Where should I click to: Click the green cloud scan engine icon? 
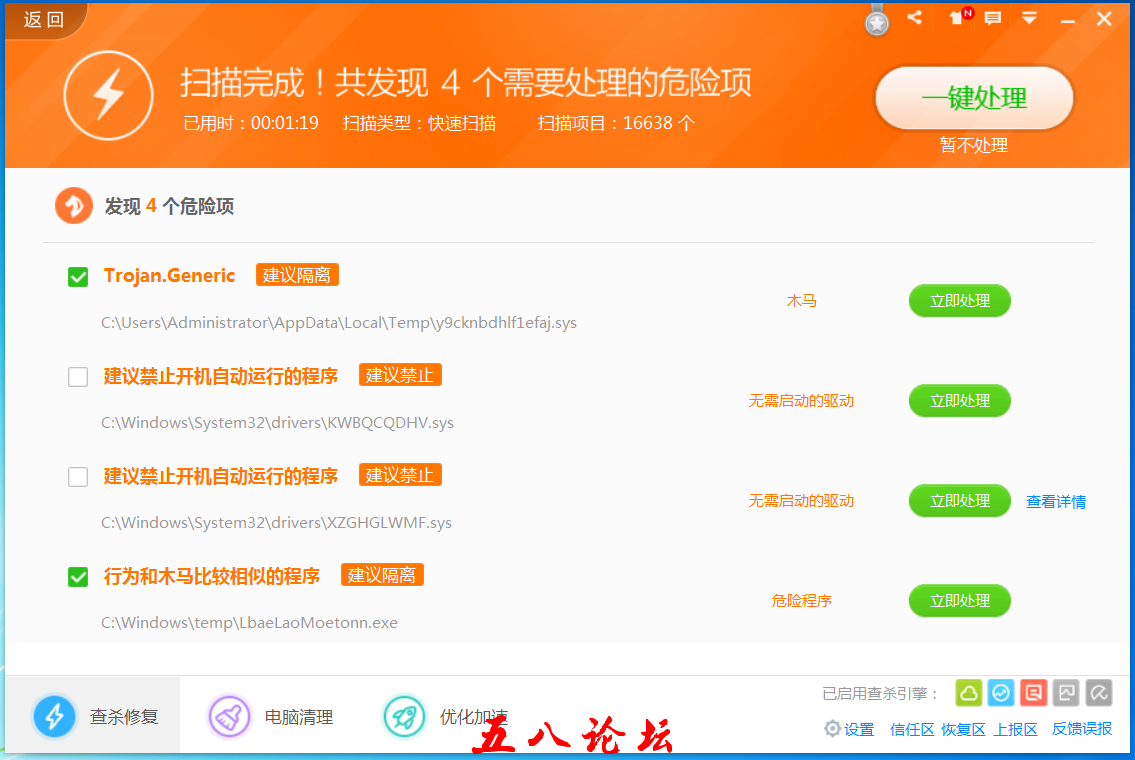point(968,692)
